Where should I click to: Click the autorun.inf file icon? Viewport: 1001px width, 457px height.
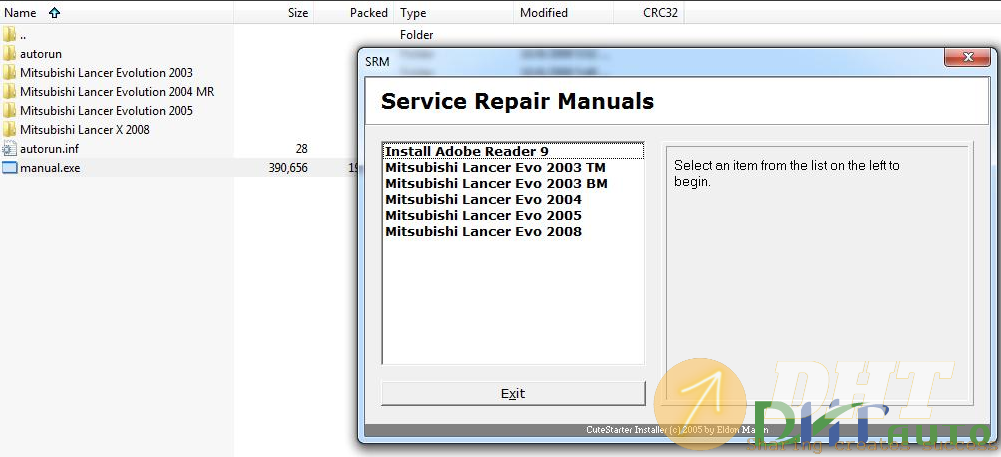pyautogui.click(x=9, y=149)
